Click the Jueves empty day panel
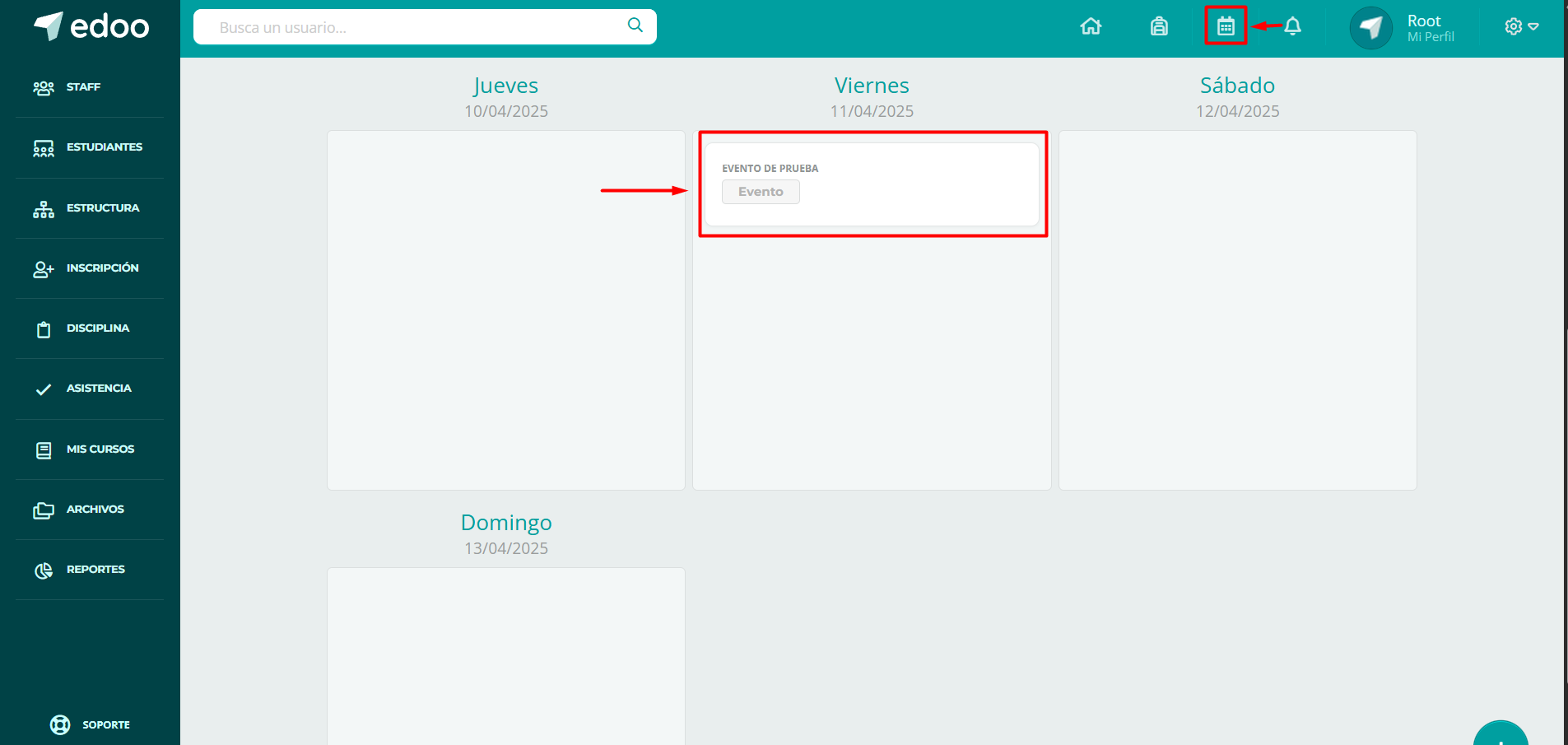The height and width of the screenshot is (745, 1568). 506,310
